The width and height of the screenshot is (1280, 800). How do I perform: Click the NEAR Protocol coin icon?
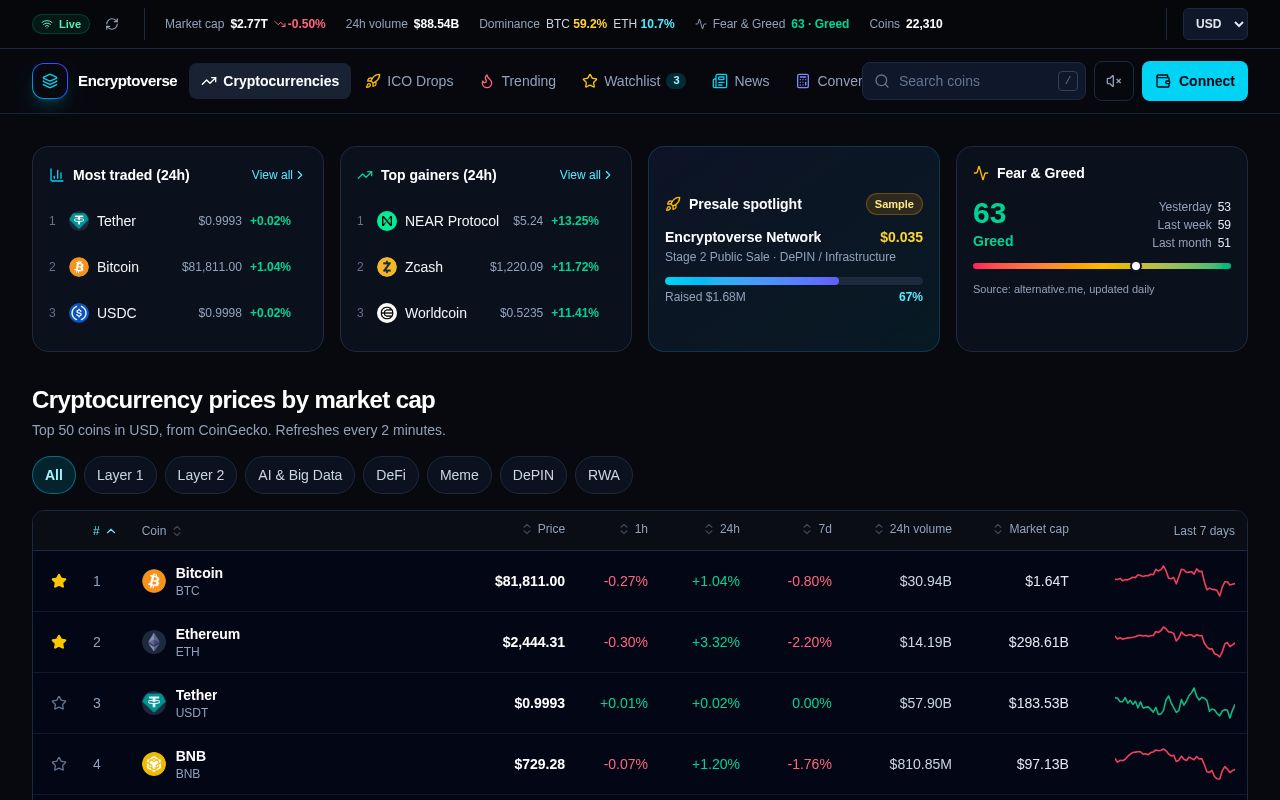387,221
